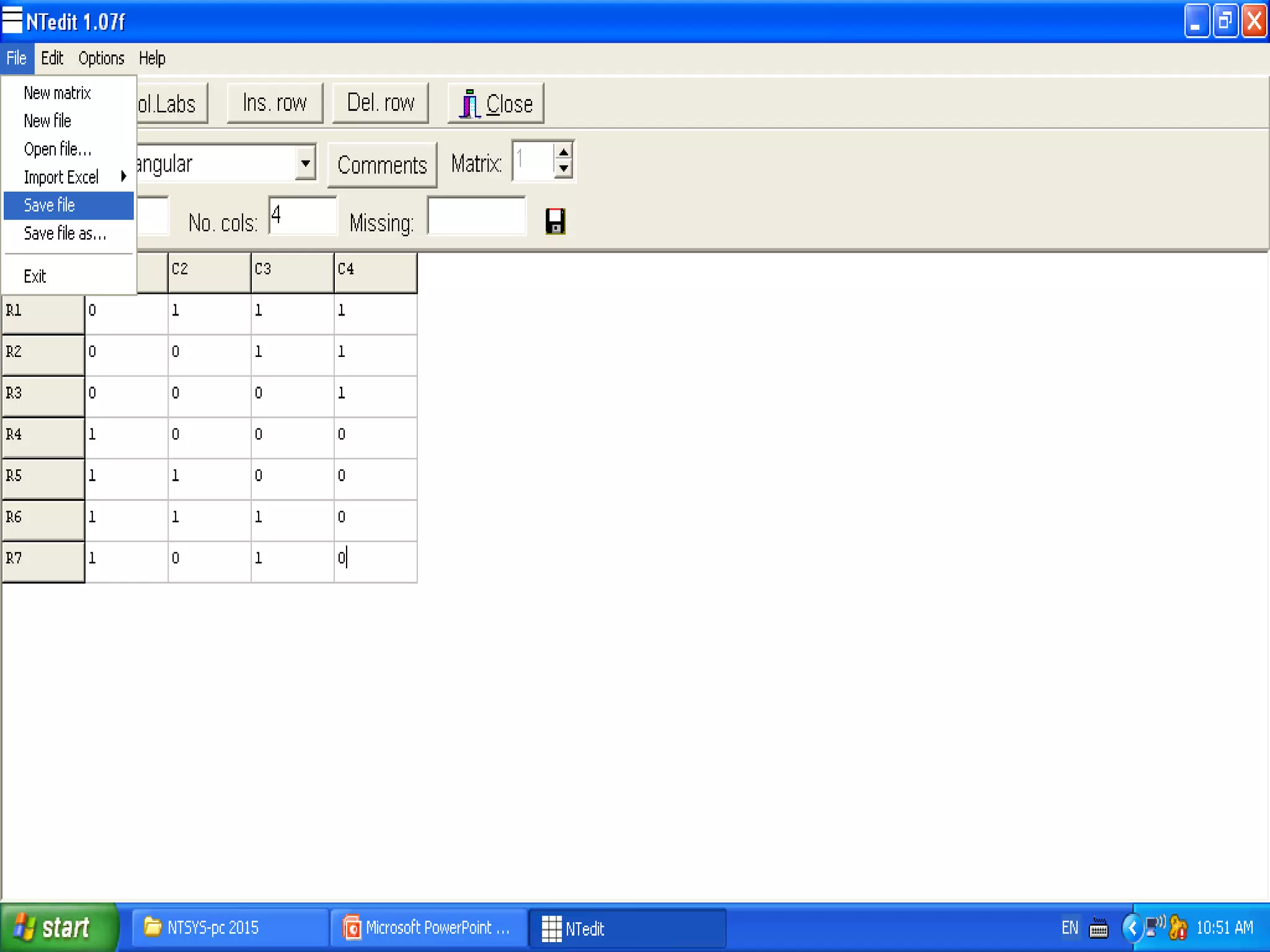Click the Ins. row button
The width and height of the screenshot is (1270, 952).
pyautogui.click(x=275, y=103)
